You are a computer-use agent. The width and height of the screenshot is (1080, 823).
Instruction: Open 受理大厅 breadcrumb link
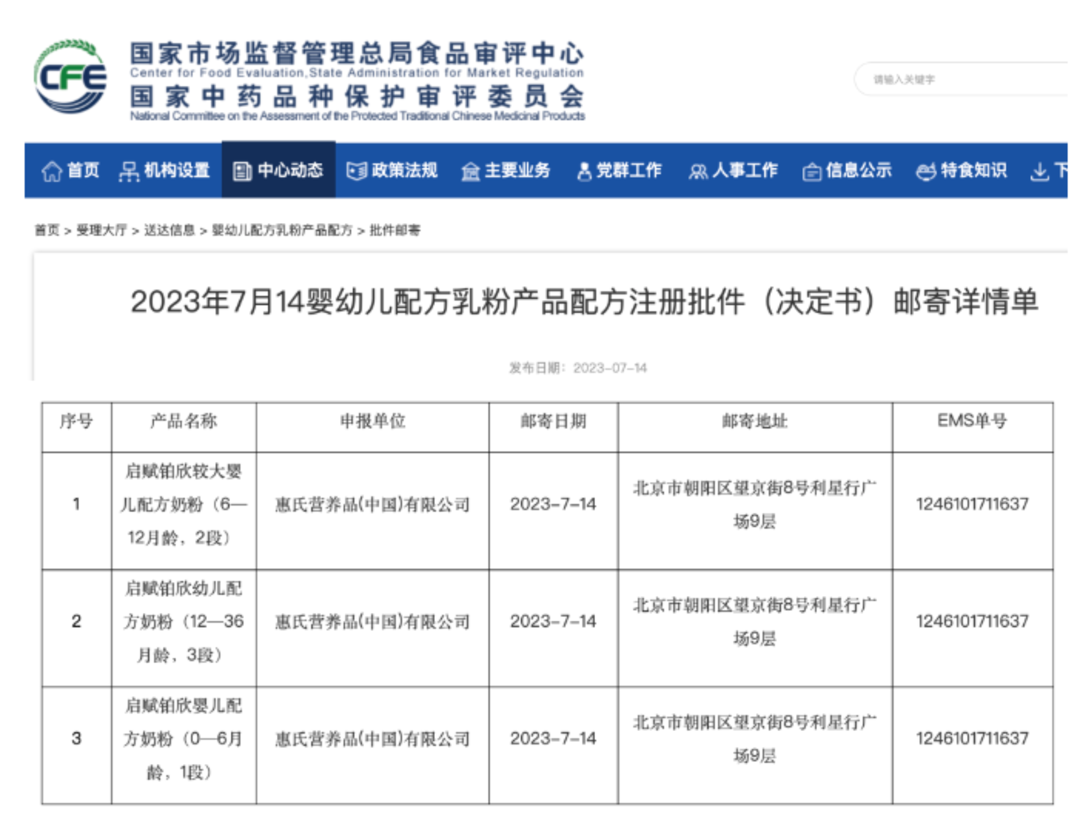pos(101,230)
